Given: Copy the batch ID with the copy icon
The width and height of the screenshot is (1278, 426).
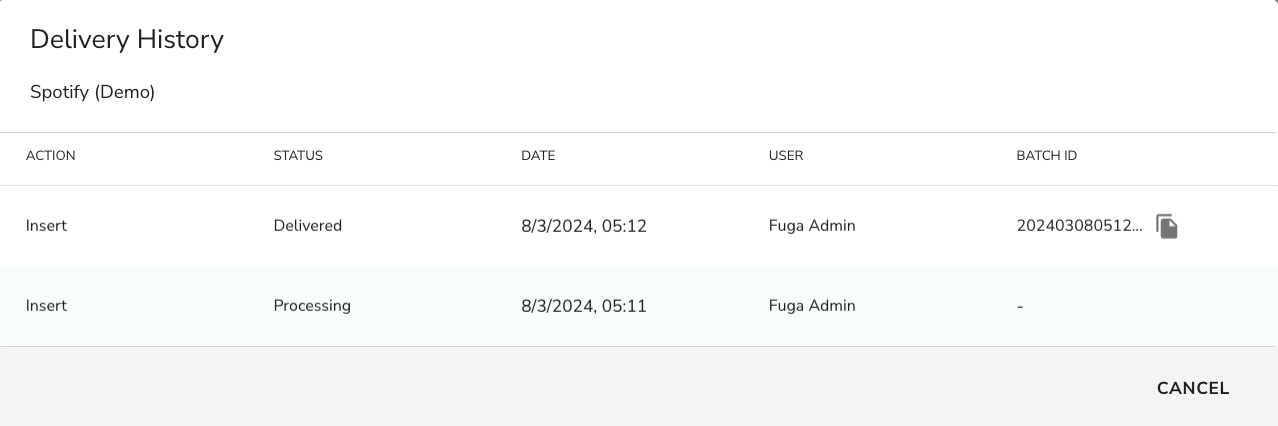Looking at the screenshot, I should (x=1167, y=226).
